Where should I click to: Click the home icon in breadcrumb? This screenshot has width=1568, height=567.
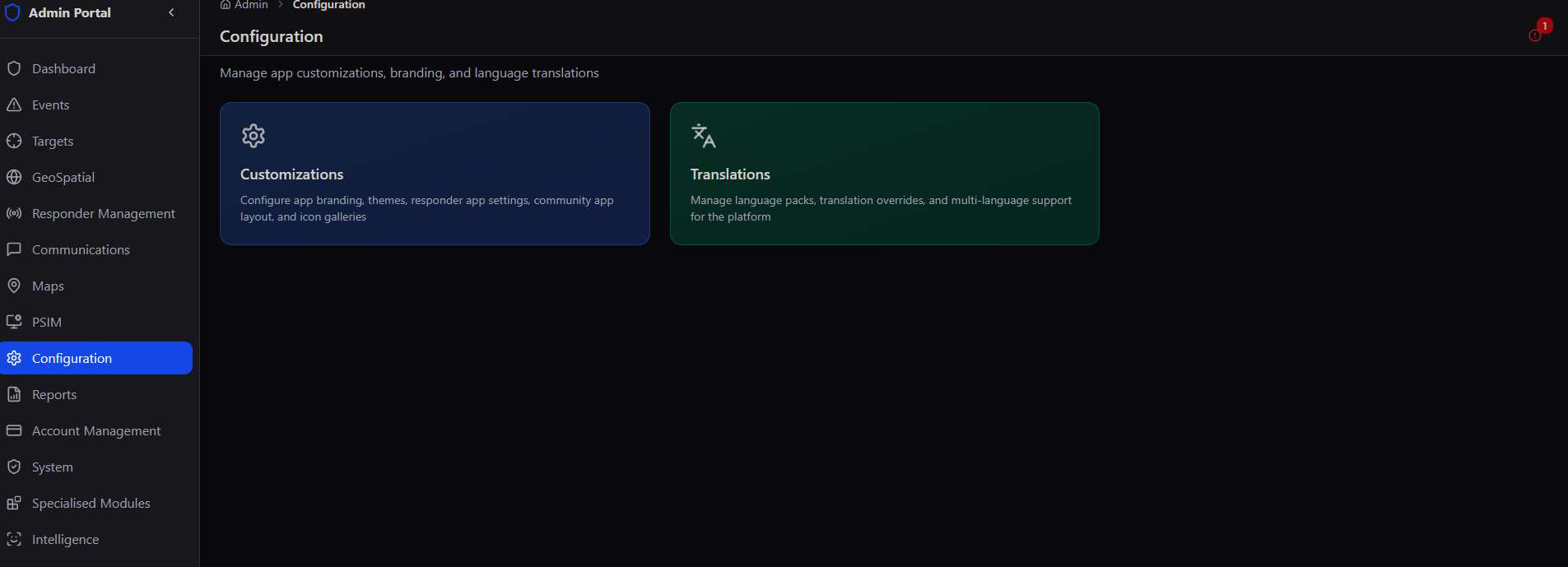[226, 5]
